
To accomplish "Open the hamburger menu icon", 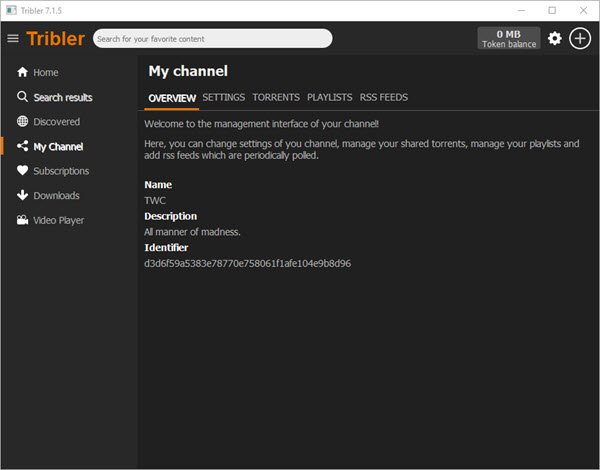I will (13, 39).
